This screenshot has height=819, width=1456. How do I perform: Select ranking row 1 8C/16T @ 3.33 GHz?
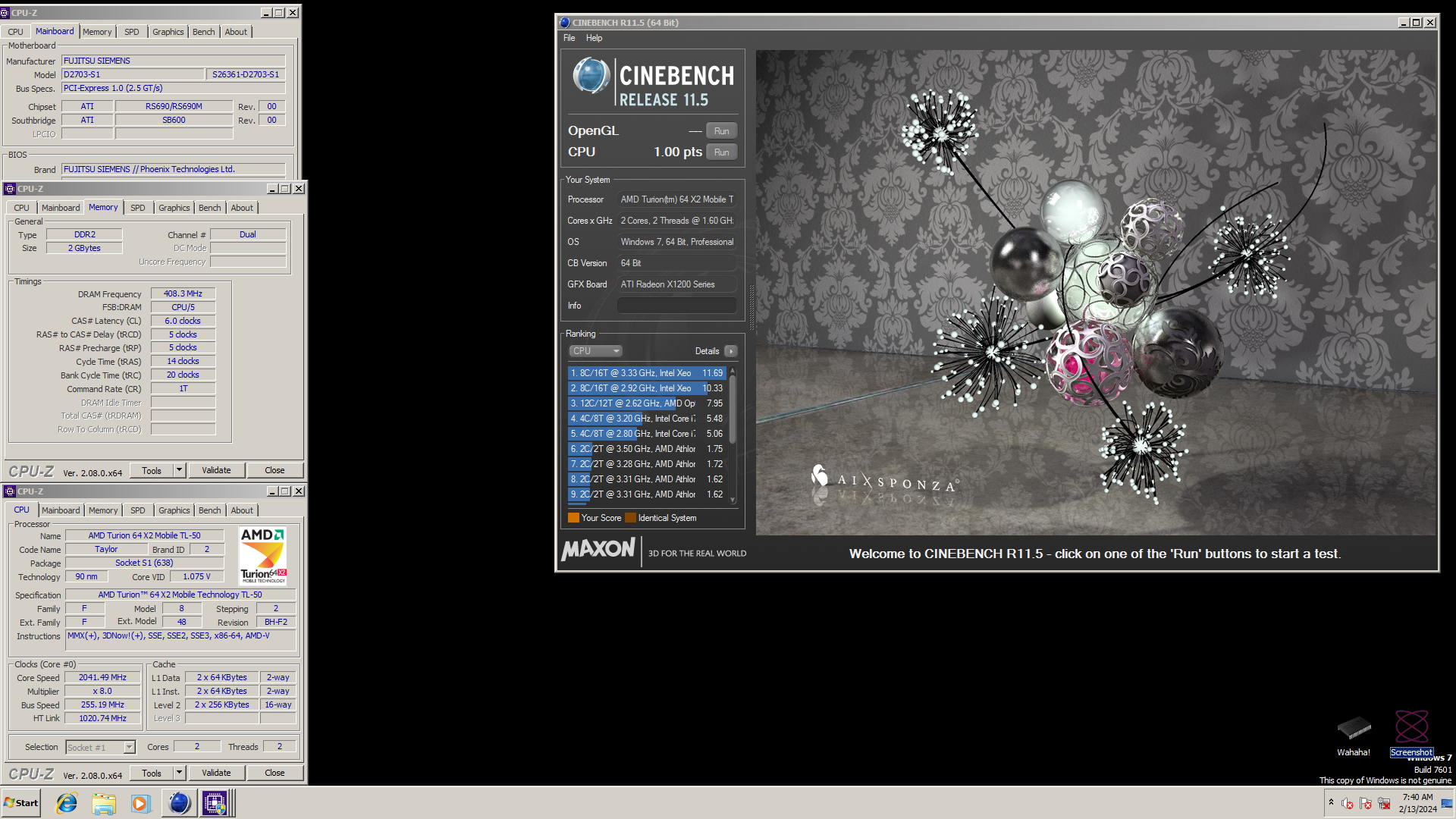pos(648,373)
